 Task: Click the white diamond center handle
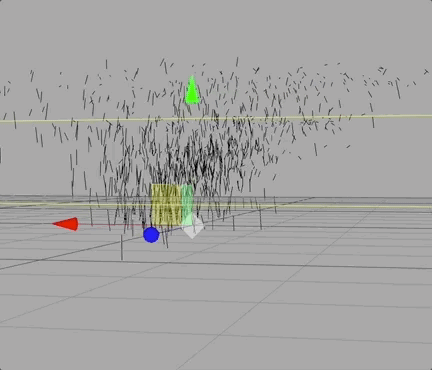pyautogui.click(x=192, y=227)
